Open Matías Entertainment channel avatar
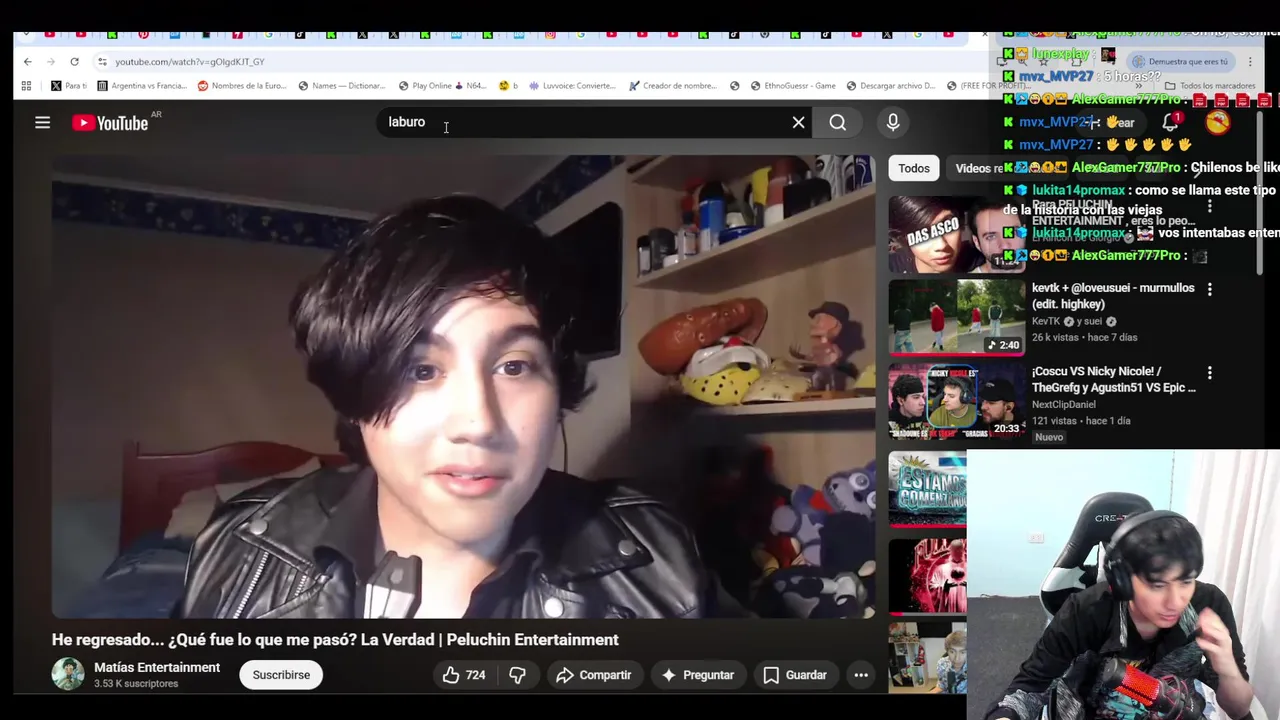This screenshot has width=1280, height=720. coord(68,675)
